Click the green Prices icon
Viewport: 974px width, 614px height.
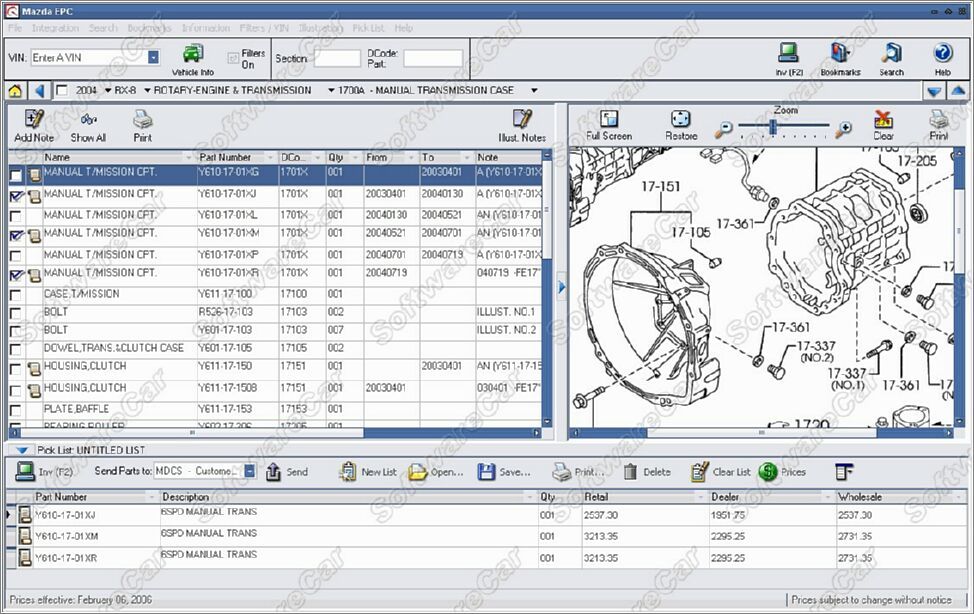(768, 472)
